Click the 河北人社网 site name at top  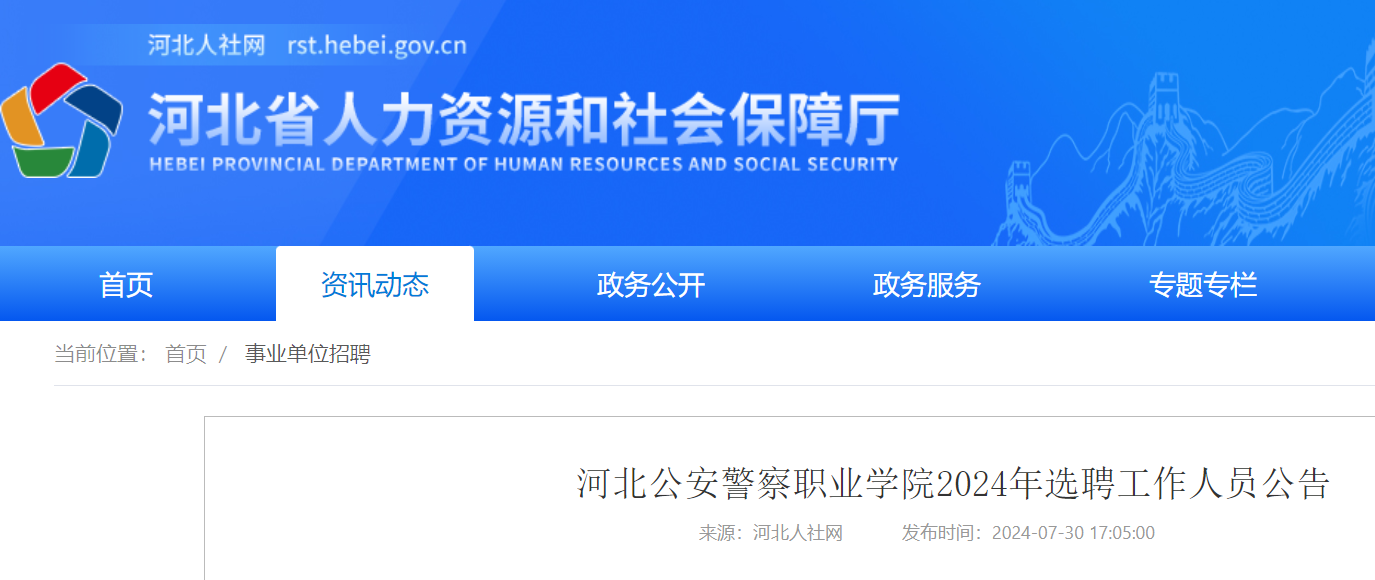point(206,46)
